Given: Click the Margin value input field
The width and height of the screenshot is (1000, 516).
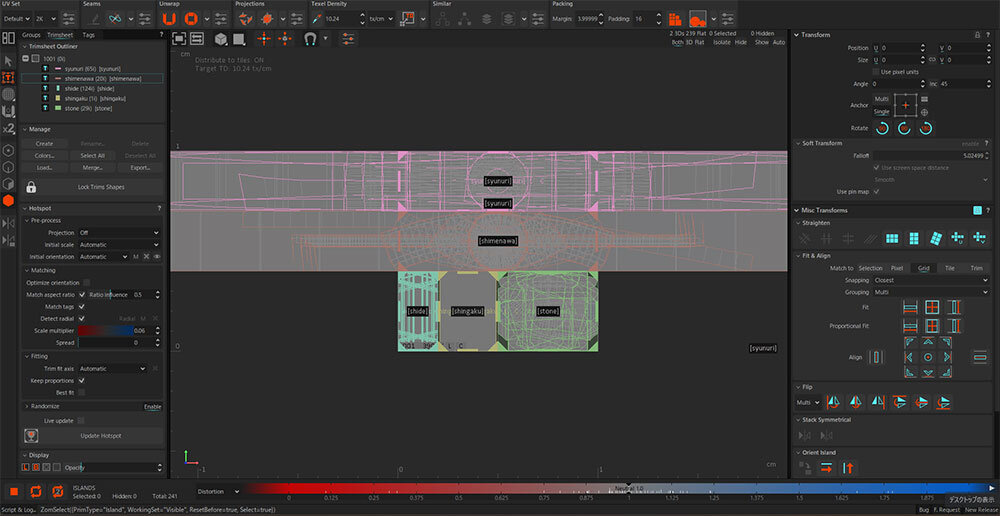Looking at the screenshot, I should point(589,19).
